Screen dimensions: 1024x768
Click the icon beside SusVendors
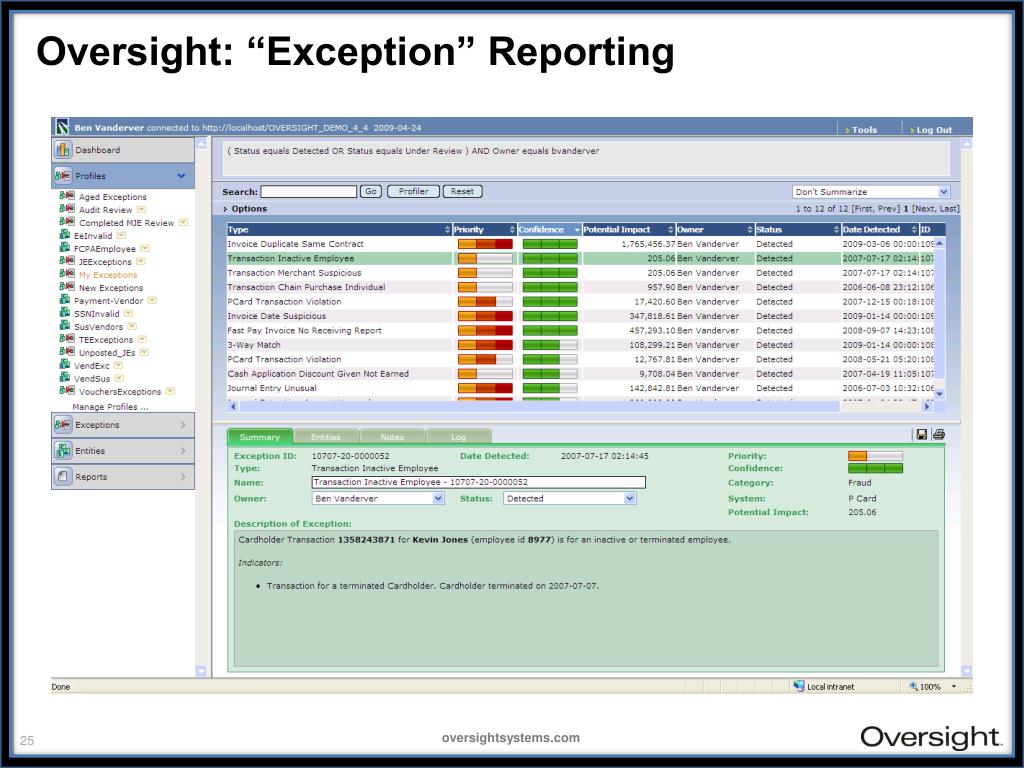coord(65,326)
